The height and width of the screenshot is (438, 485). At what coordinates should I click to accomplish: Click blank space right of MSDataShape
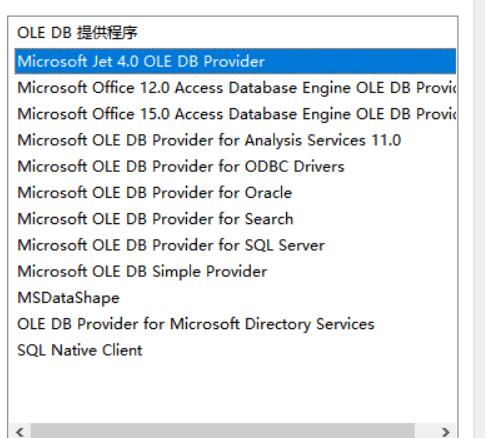287,298
